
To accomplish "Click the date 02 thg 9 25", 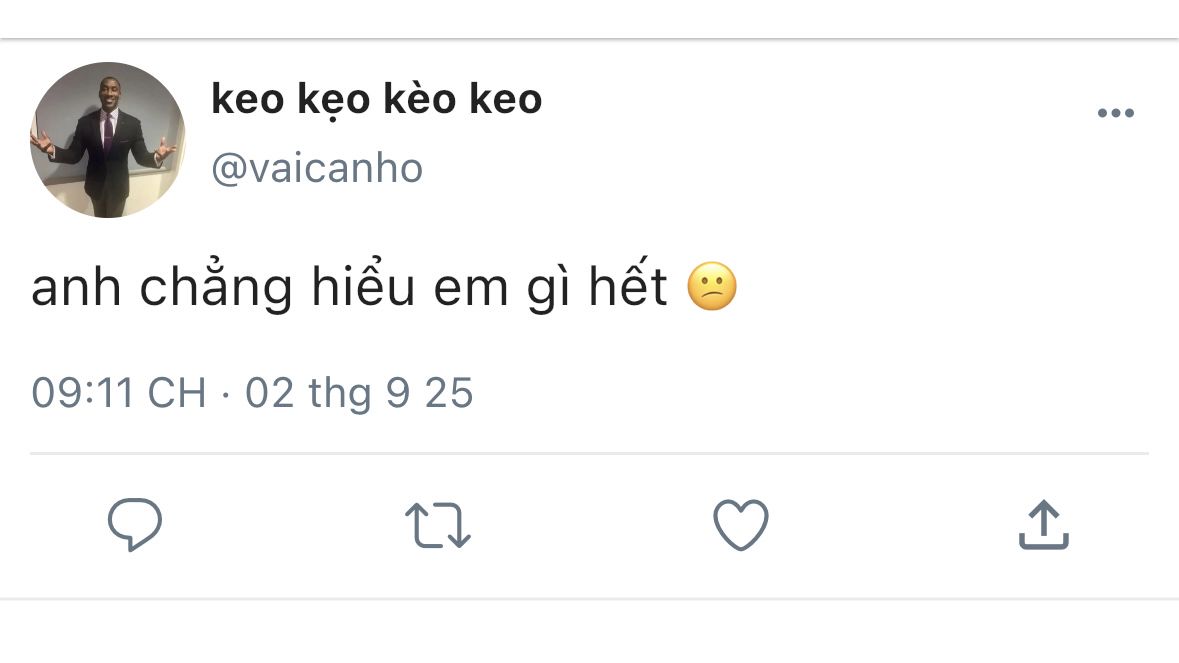I will [359, 393].
